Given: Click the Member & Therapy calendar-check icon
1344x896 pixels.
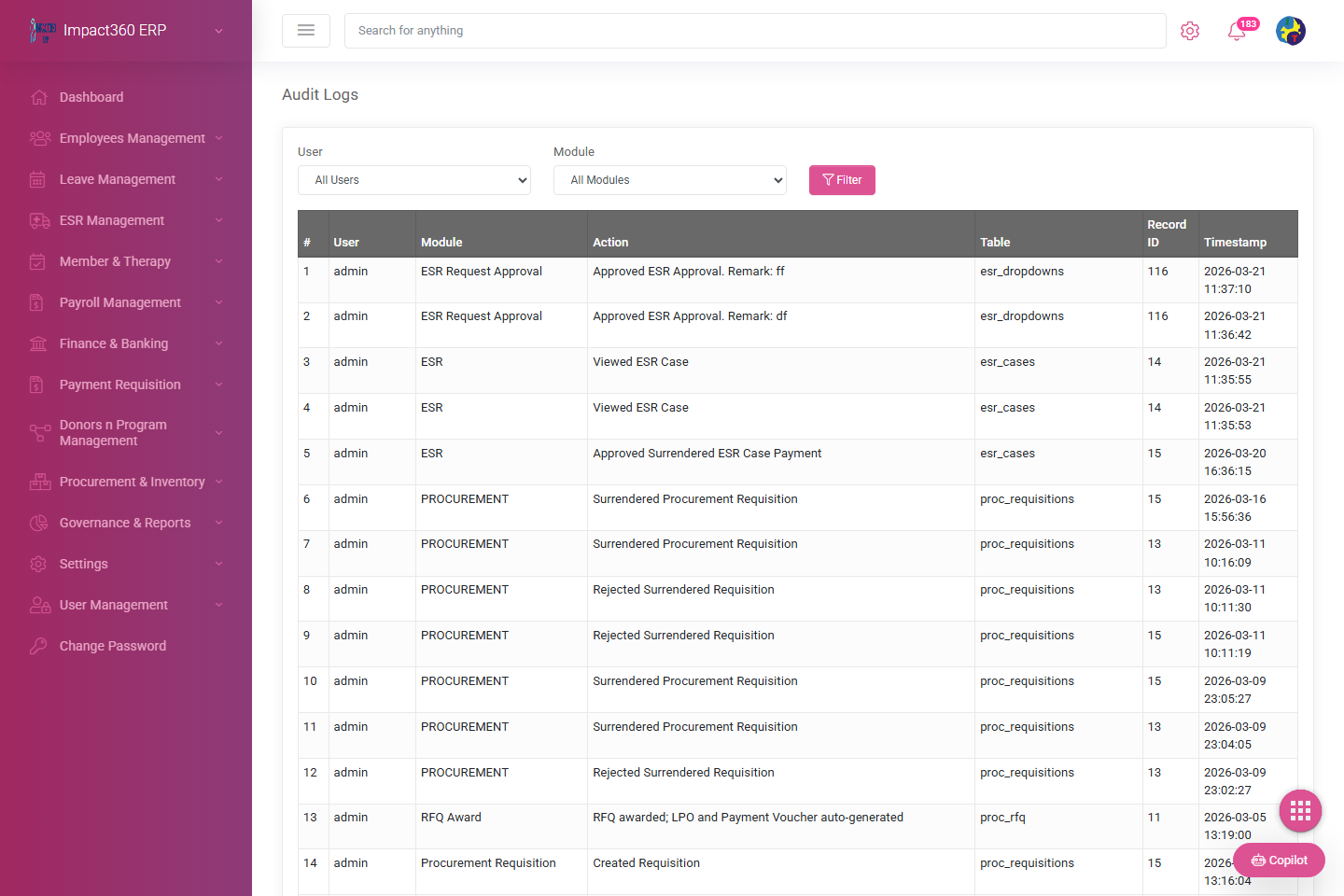Looking at the screenshot, I should pyautogui.click(x=37, y=261).
